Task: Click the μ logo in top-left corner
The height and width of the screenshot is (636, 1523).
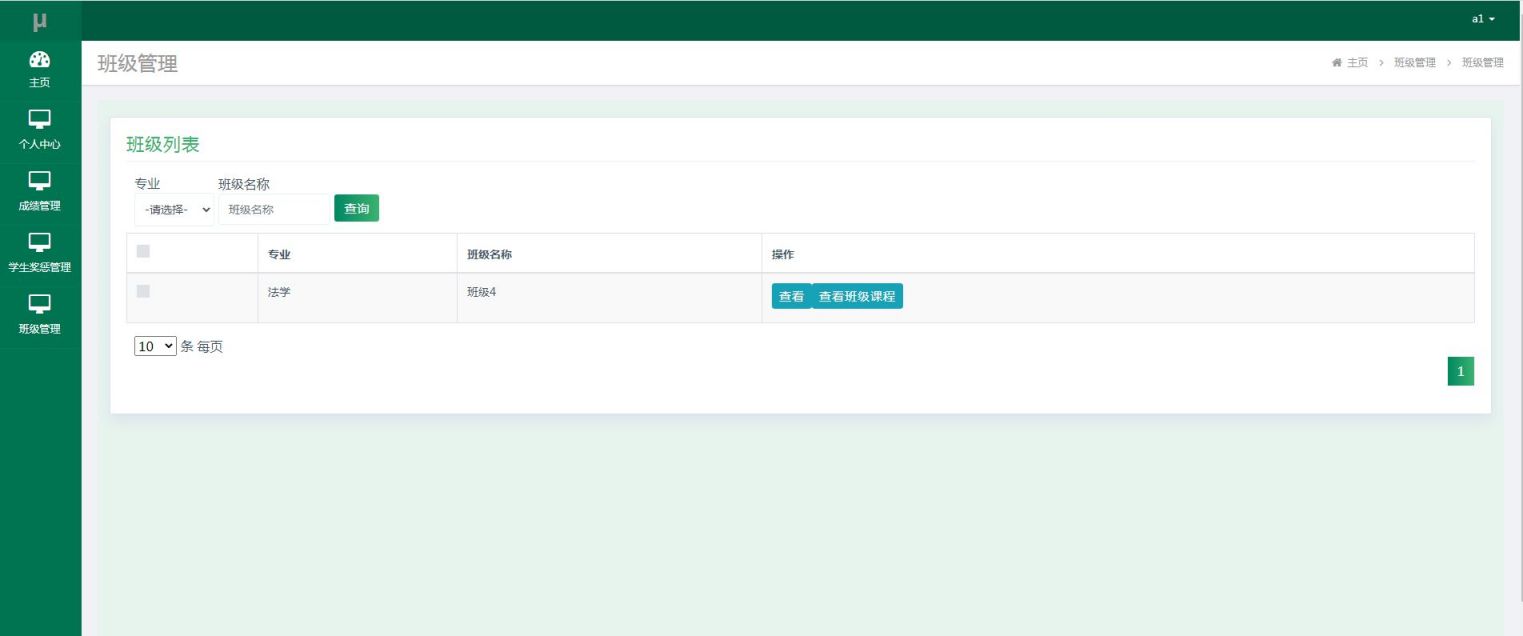Action: pos(40,21)
